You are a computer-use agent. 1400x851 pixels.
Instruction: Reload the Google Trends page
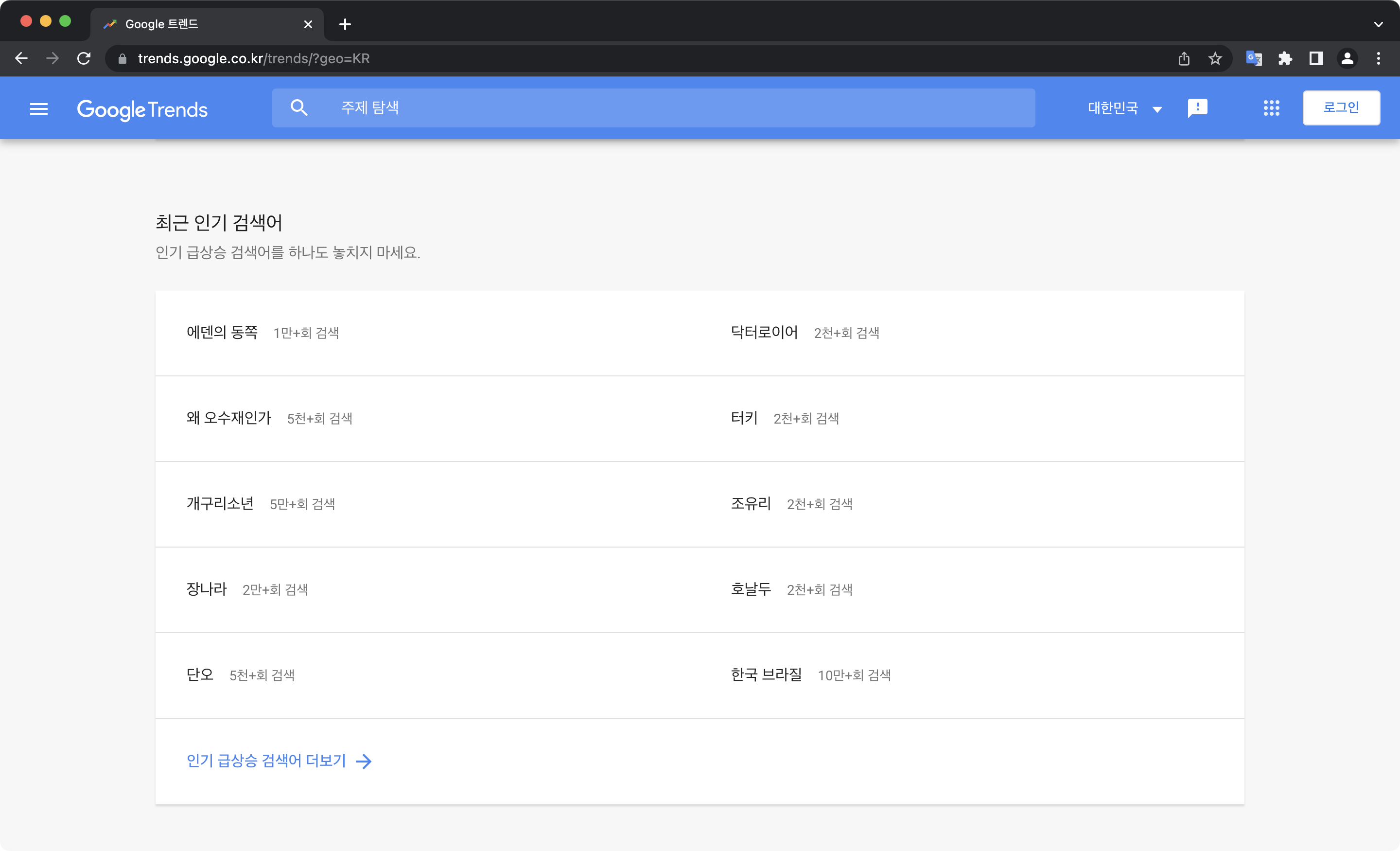point(84,58)
